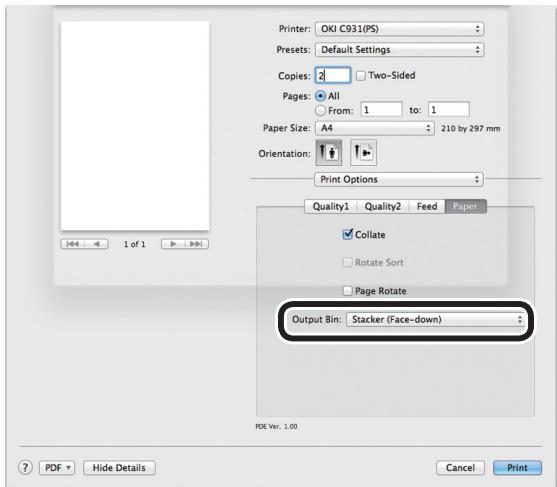Image resolution: width=557 pixels, height=487 pixels.
Task: Enable Two-Sided printing checkbox
Action: click(x=361, y=76)
